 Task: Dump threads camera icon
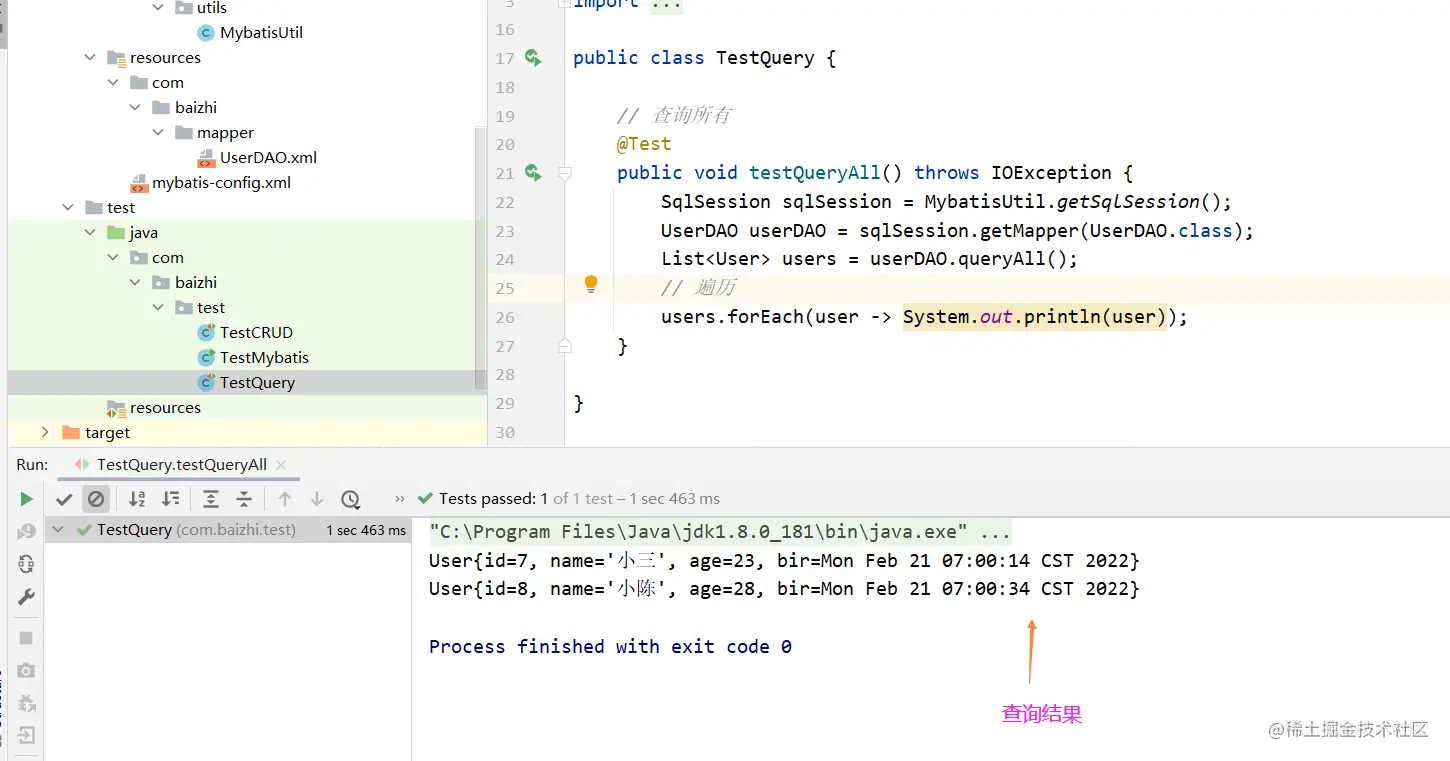26,670
